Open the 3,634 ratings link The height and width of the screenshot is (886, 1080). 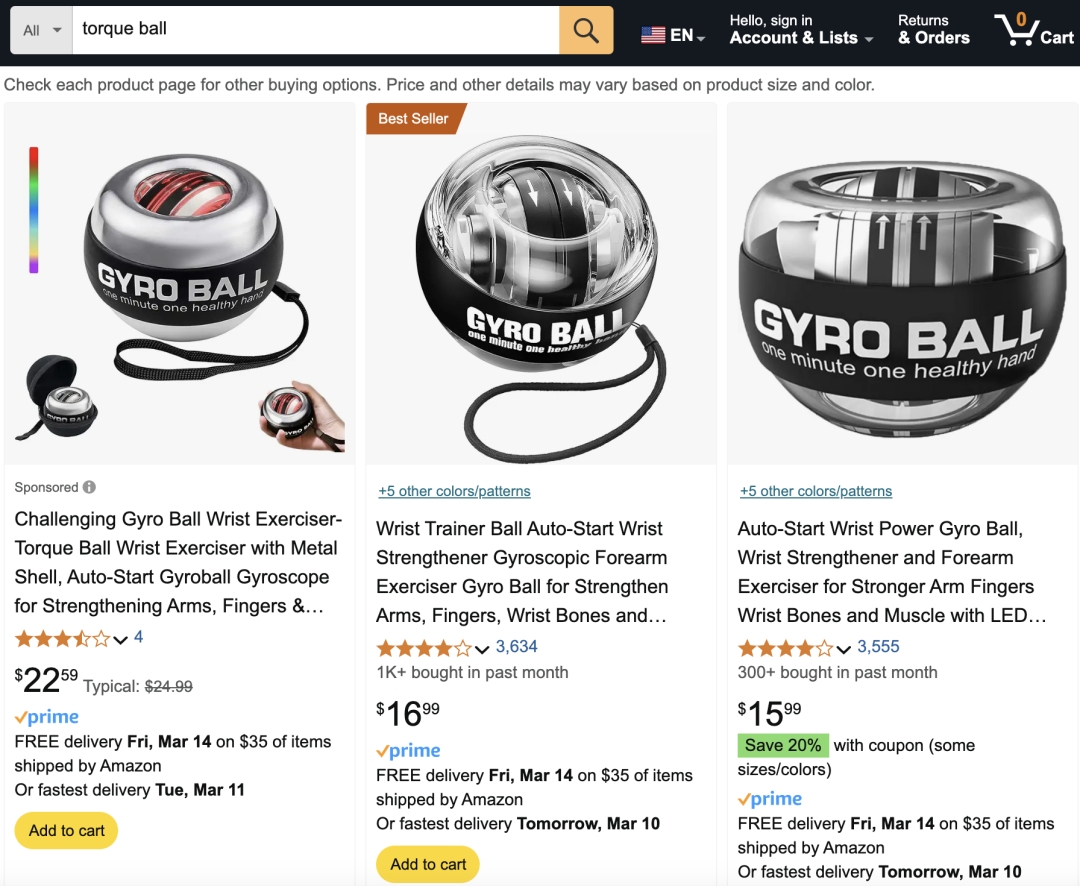(x=516, y=646)
